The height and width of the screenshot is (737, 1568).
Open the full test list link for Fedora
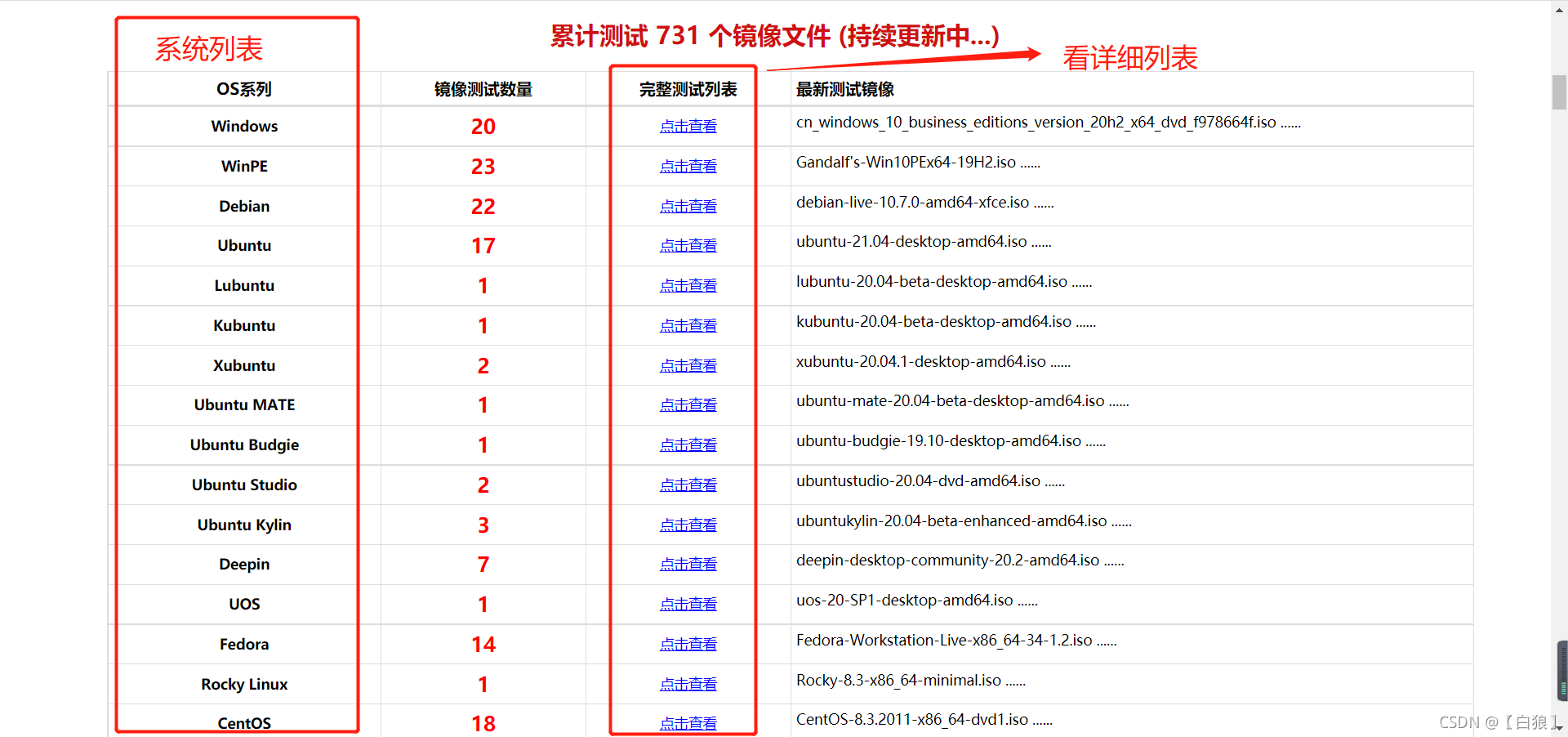[688, 644]
